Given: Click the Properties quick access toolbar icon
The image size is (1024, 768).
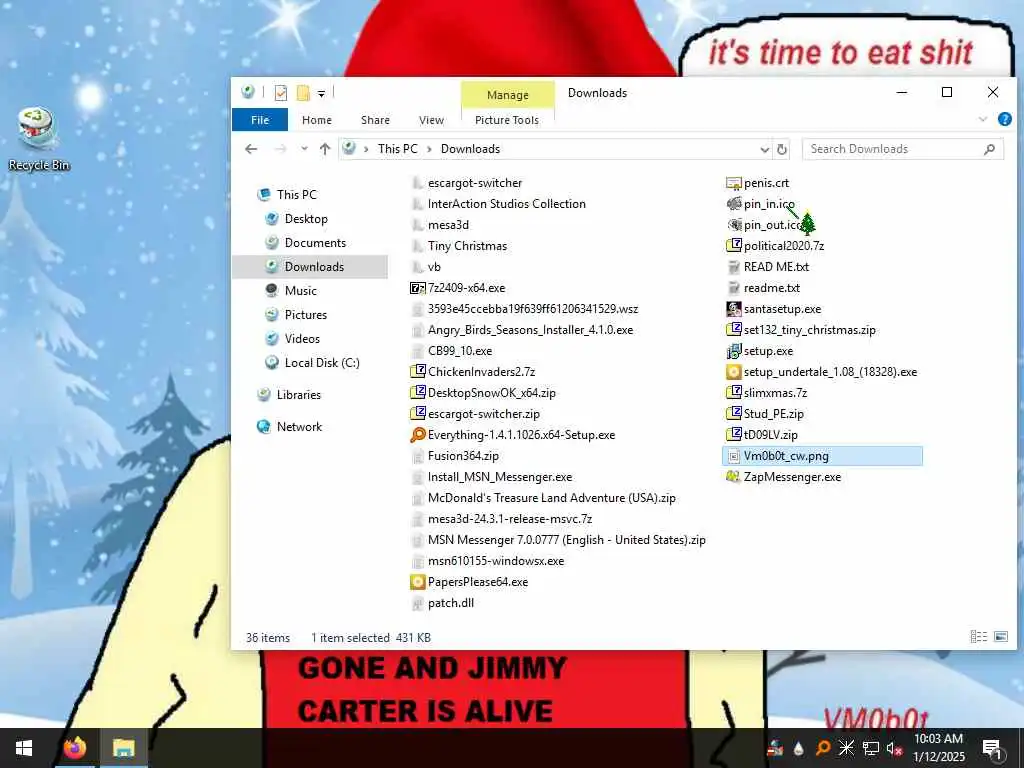Looking at the screenshot, I should (281, 93).
